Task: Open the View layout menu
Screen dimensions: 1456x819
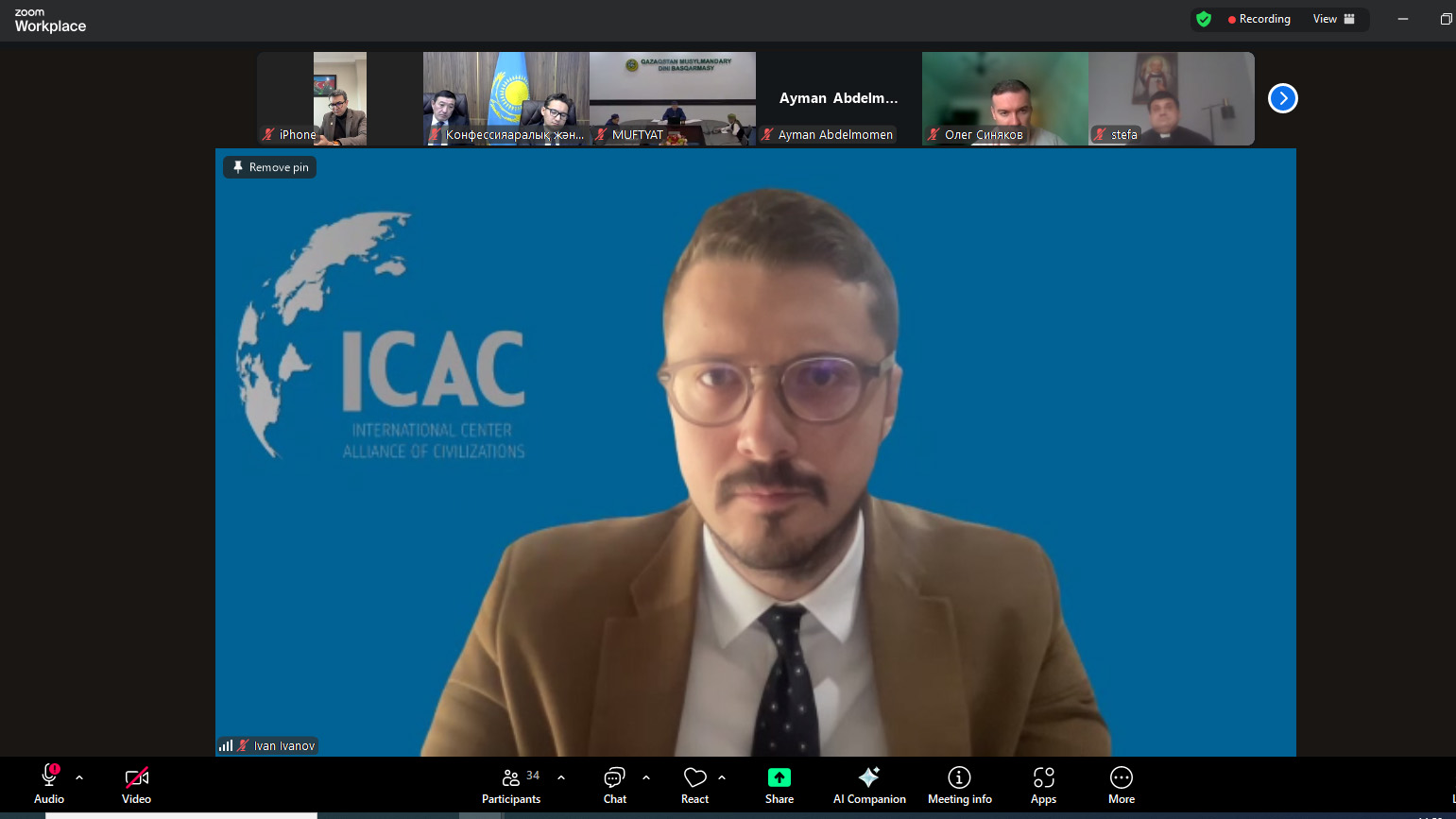Action: tap(1333, 19)
